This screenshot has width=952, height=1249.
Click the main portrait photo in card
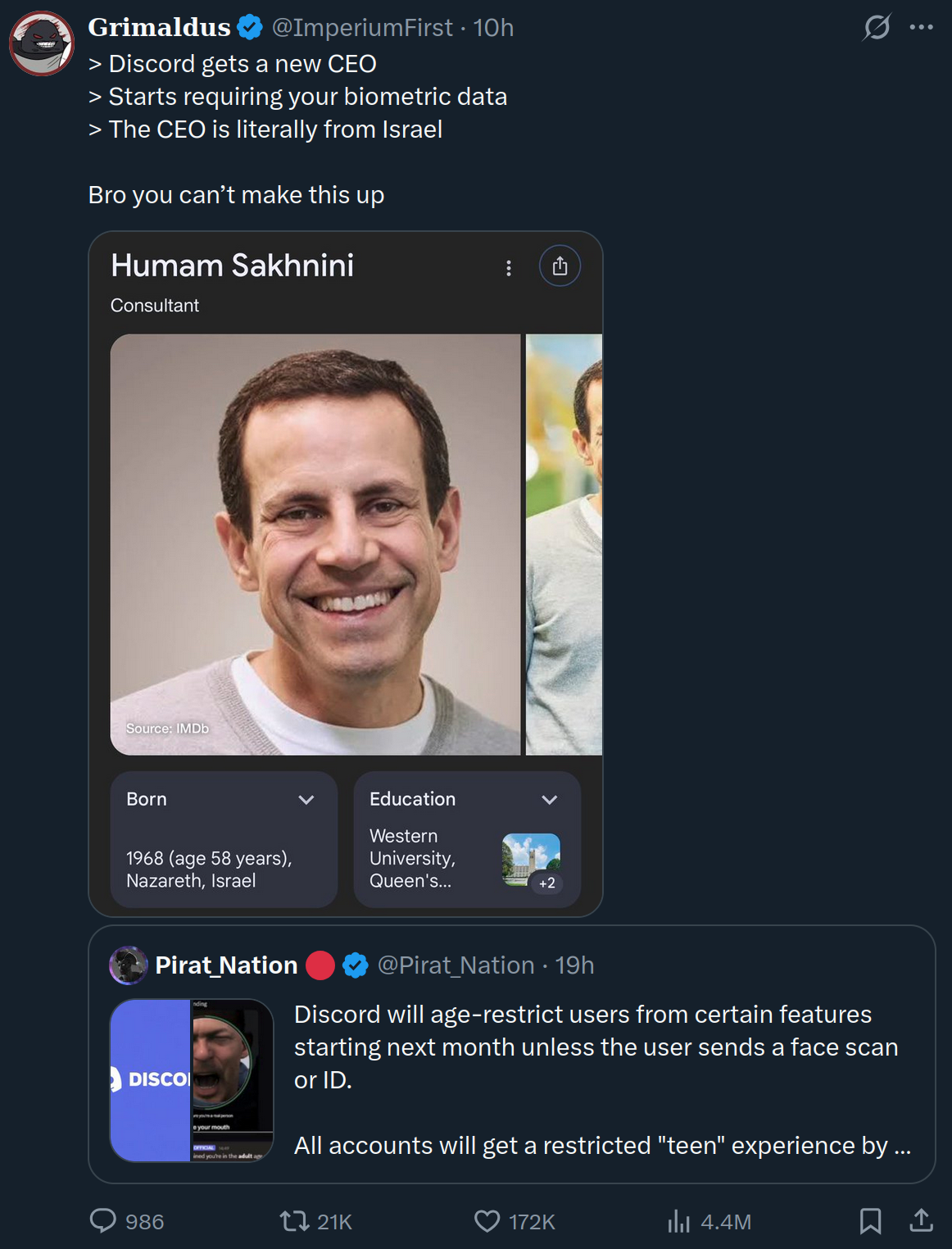point(315,544)
